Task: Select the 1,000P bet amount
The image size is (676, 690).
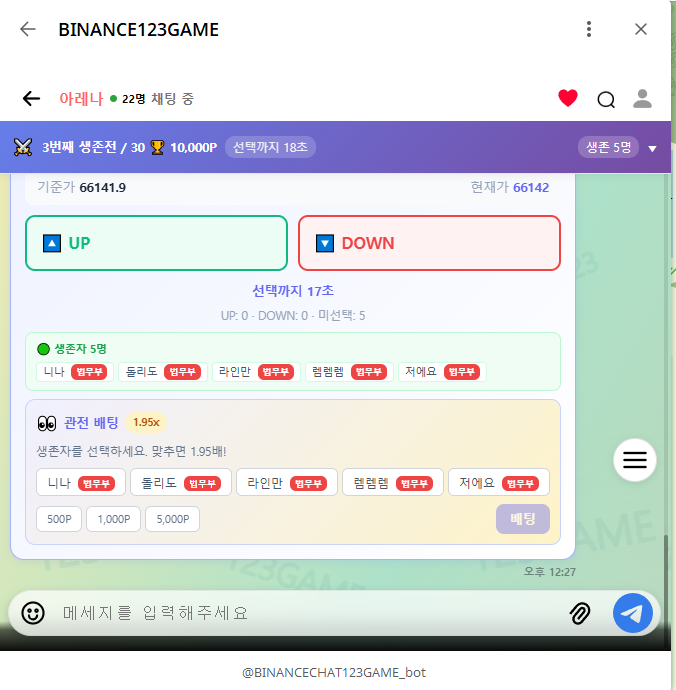Action: point(113,519)
